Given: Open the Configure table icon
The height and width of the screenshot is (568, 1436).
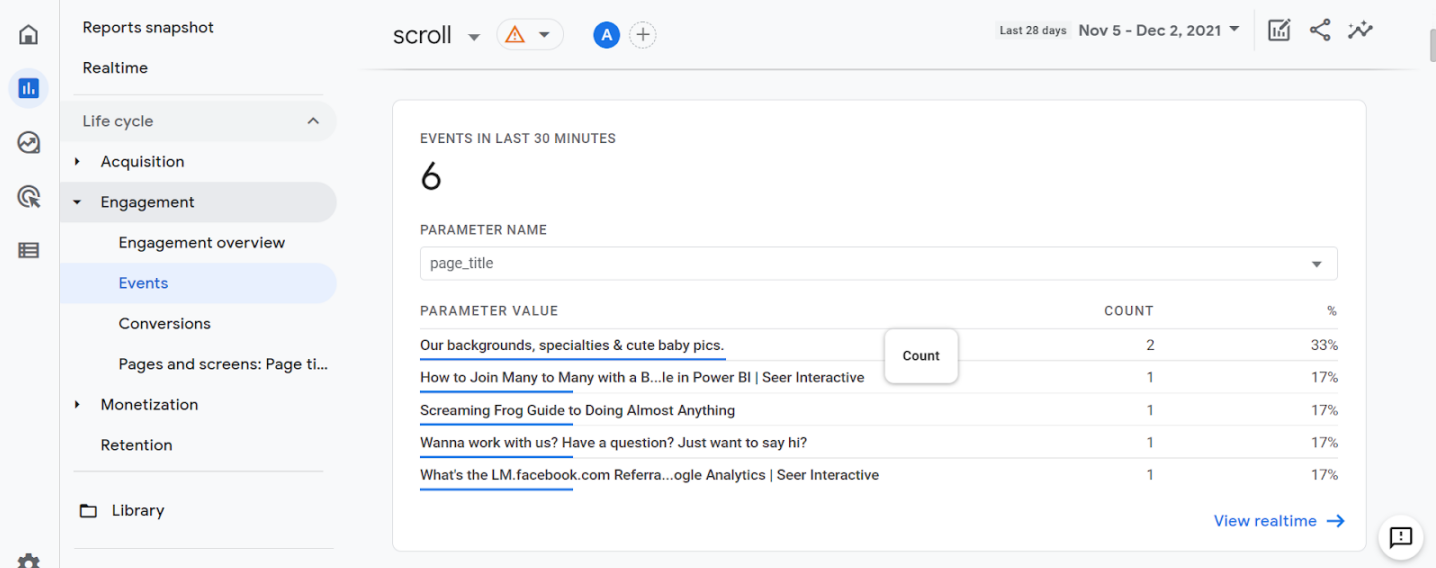Looking at the screenshot, I should tap(29, 251).
